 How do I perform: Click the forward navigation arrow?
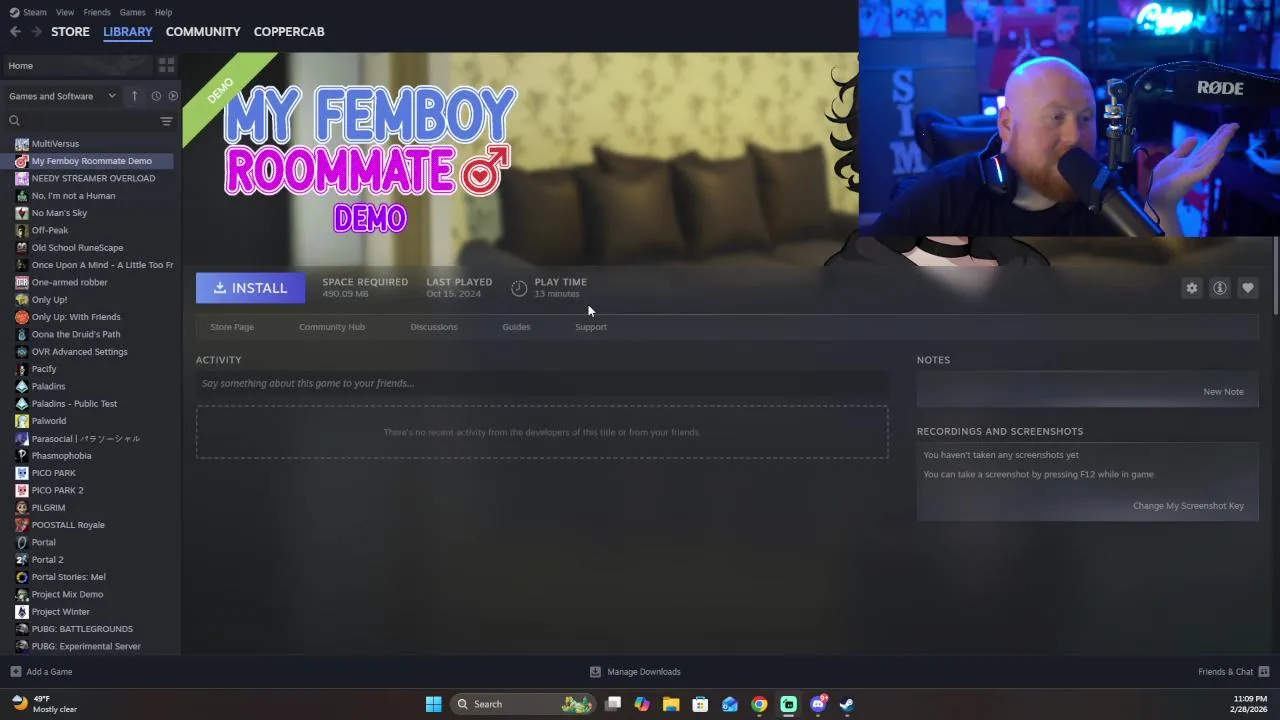click(x=37, y=32)
